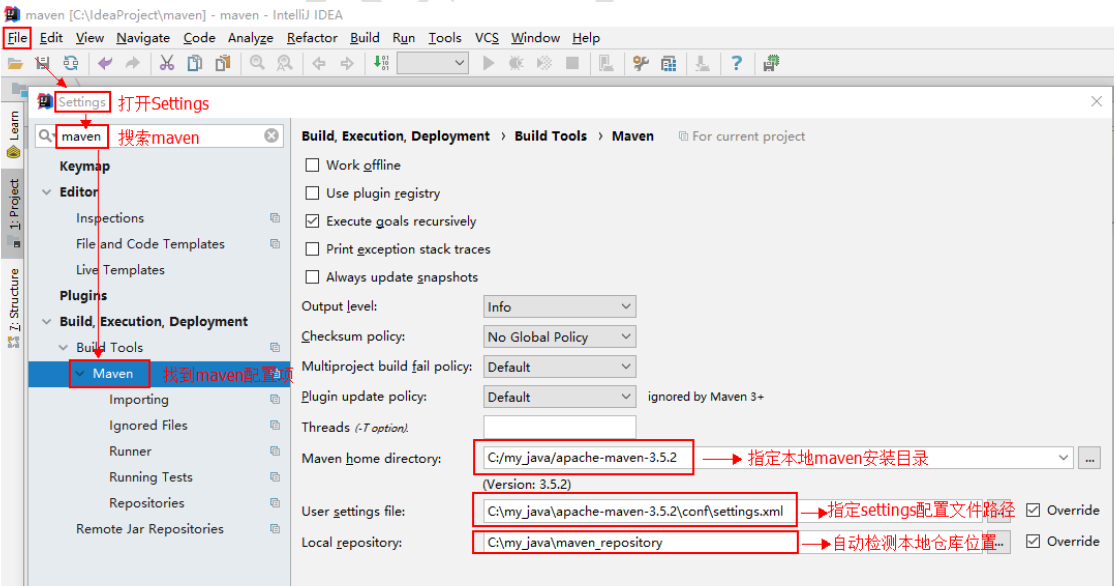Viewport: 1116px width, 586px height.
Task: Open the Edit menu
Action: (51, 38)
